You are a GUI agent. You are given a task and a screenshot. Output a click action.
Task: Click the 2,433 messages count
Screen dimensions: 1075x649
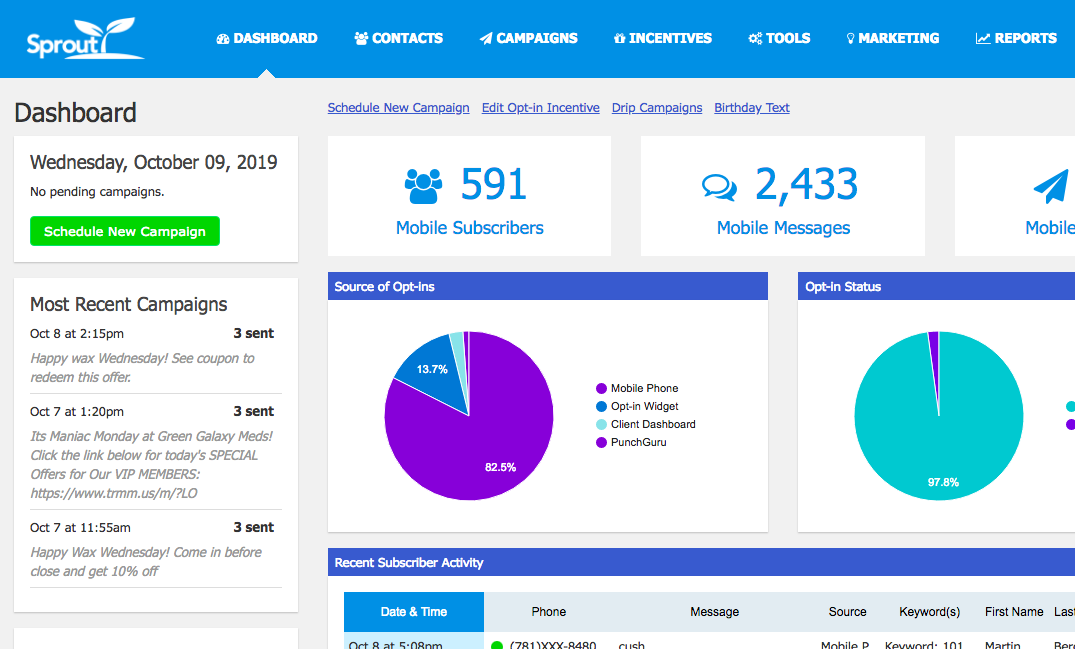(x=806, y=184)
